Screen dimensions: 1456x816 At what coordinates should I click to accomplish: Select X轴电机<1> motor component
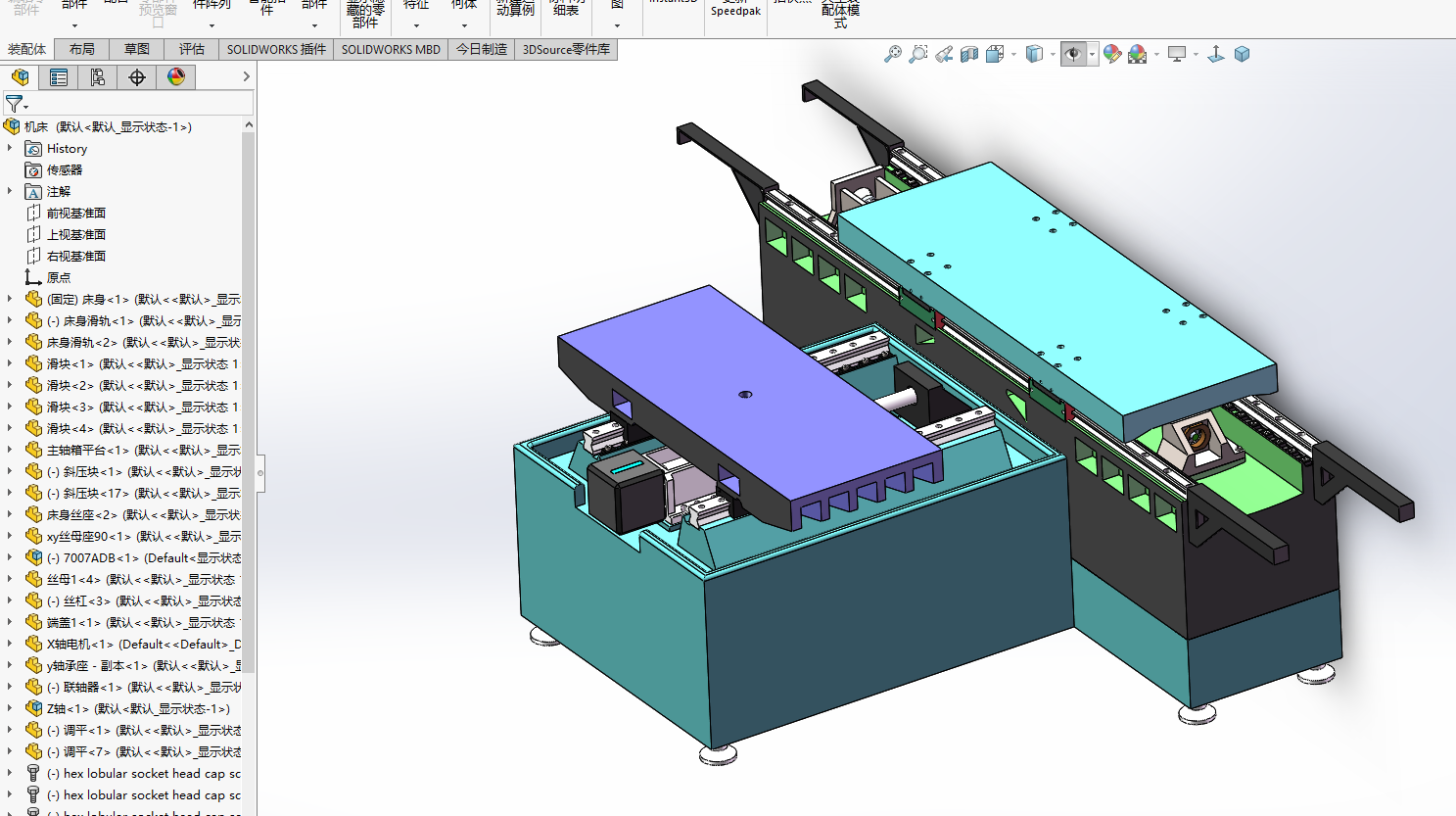(x=144, y=645)
